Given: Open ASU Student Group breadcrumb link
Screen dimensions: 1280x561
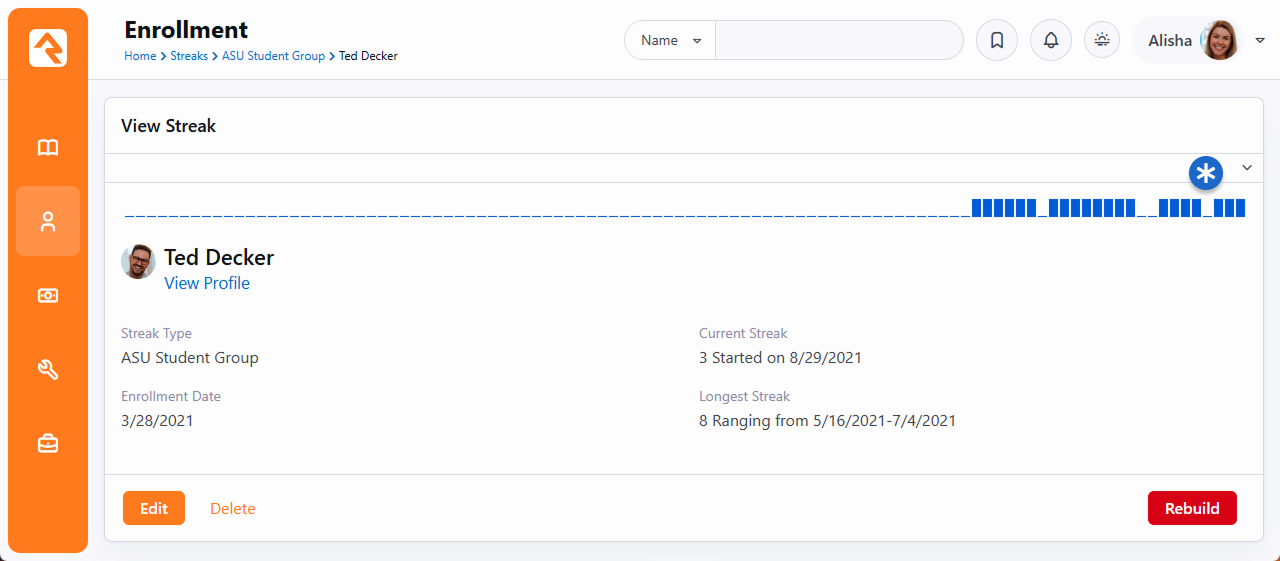Looking at the screenshot, I should 273,56.
